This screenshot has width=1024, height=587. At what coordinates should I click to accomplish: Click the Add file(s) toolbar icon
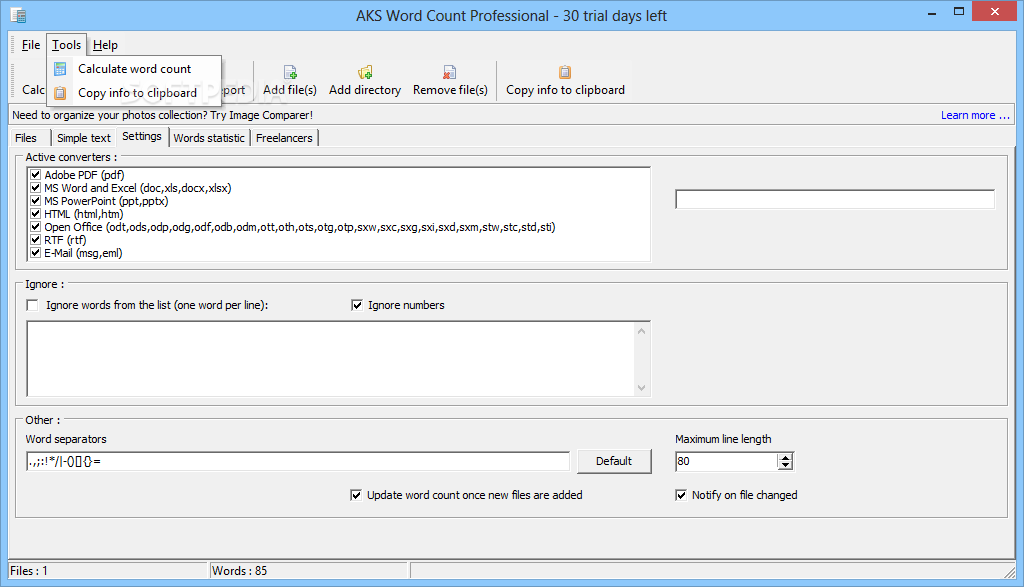(290, 72)
